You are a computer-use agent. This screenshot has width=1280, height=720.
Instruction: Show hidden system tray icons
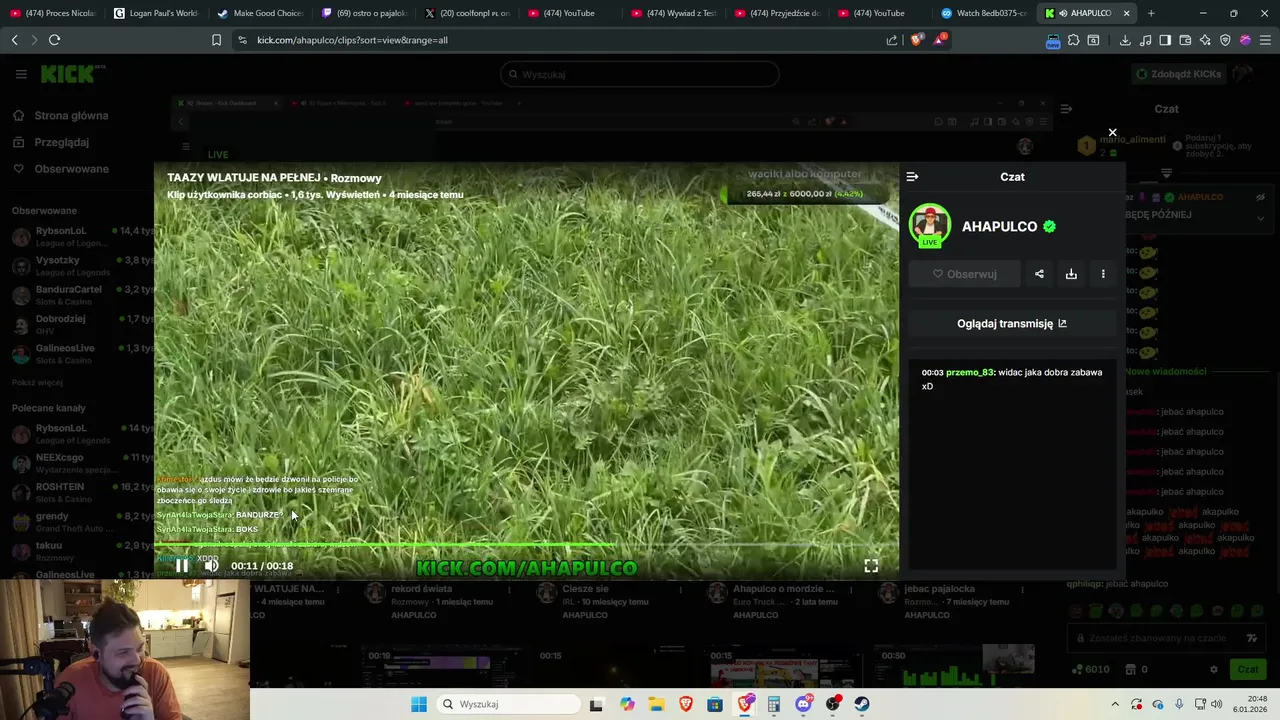click(1115, 704)
